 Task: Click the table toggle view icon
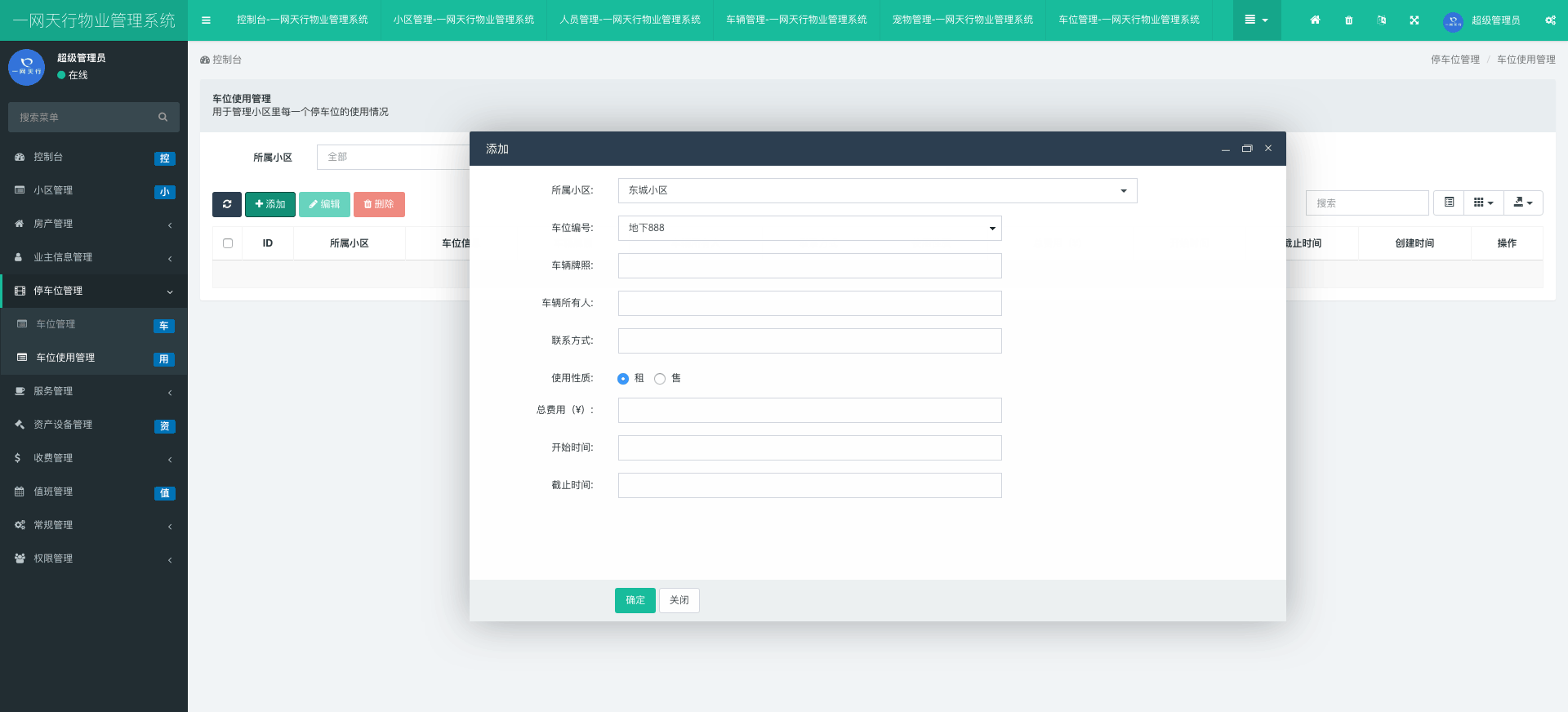(x=1449, y=202)
